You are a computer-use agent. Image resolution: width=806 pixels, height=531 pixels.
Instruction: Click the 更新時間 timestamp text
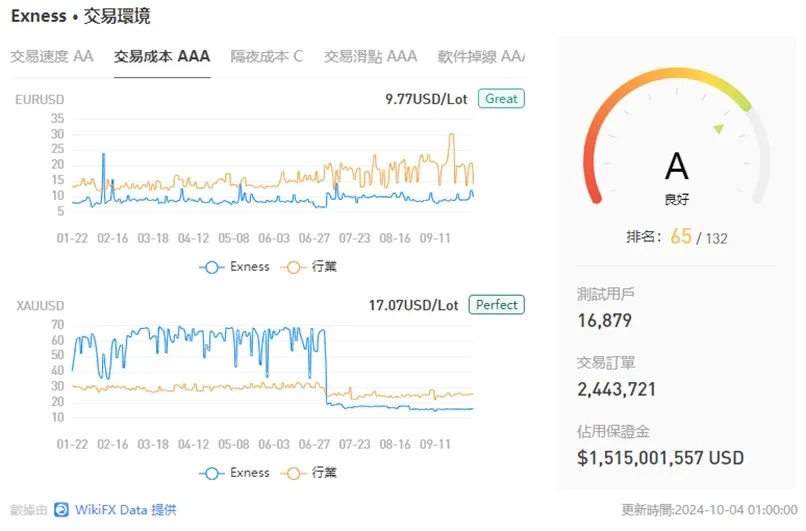tap(709, 510)
